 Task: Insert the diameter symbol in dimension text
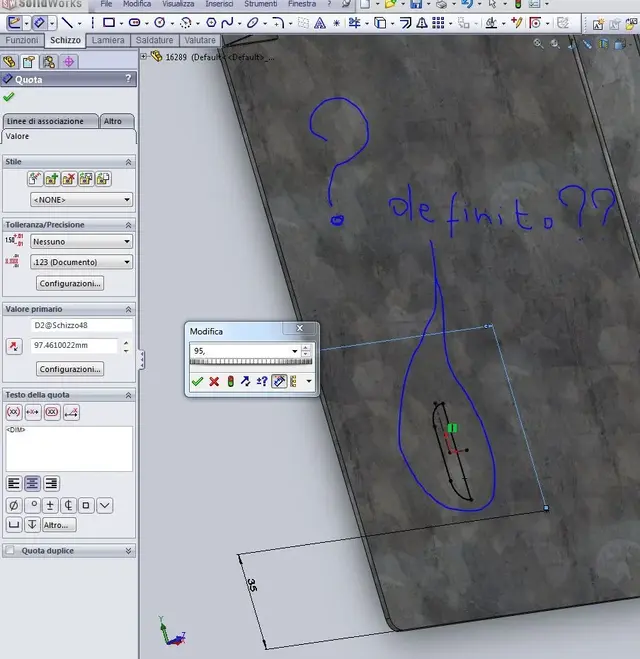pos(13,505)
